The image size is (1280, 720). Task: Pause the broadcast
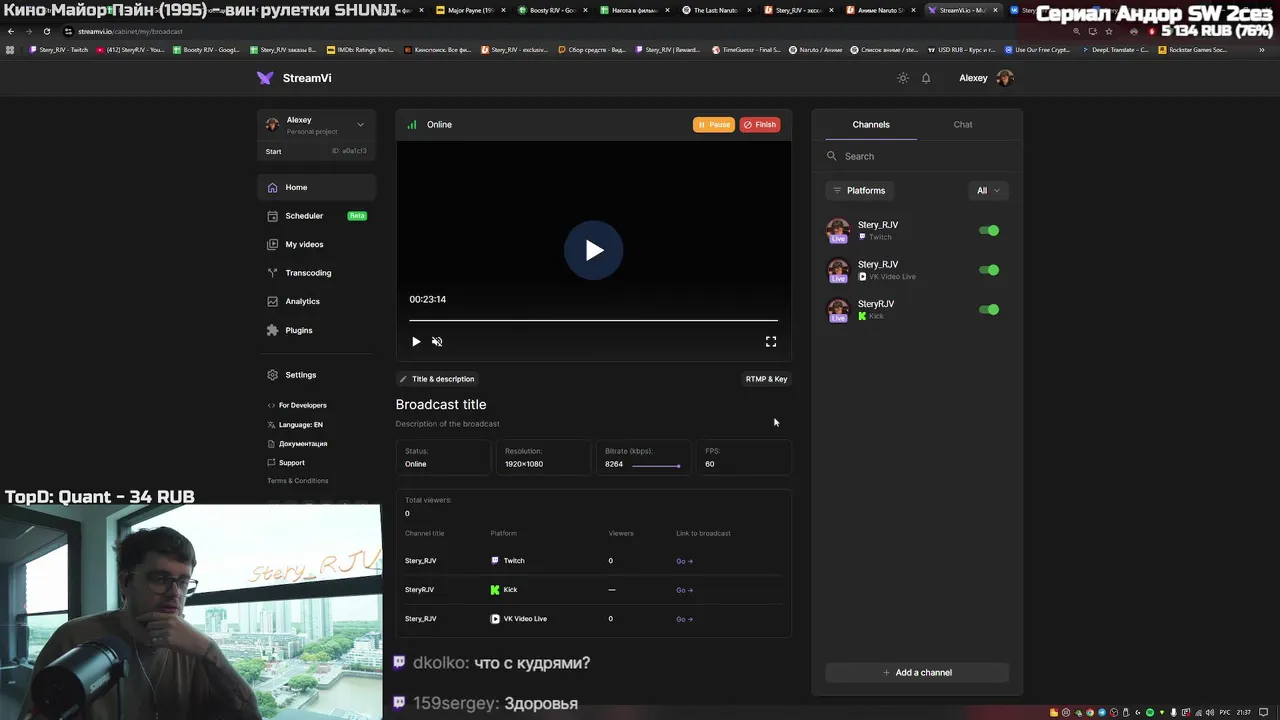click(x=714, y=125)
